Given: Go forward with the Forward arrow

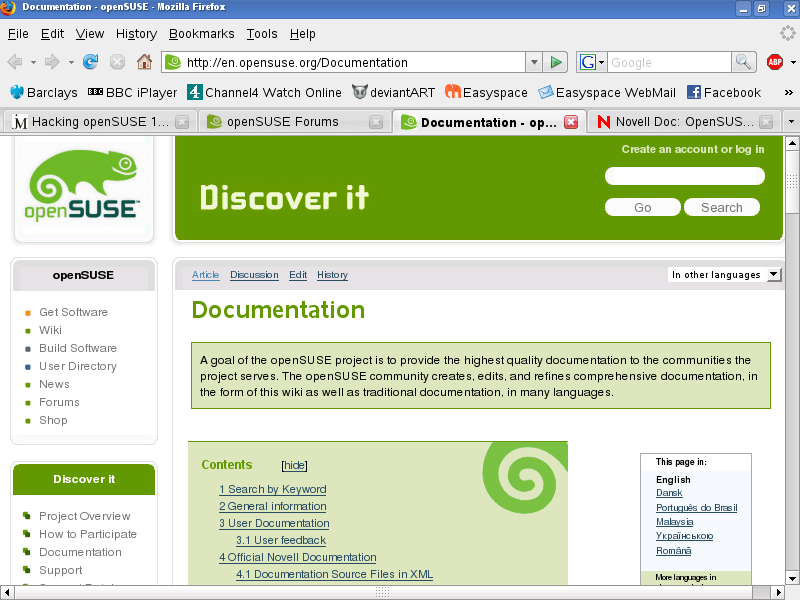Looking at the screenshot, I should point(52,62).
